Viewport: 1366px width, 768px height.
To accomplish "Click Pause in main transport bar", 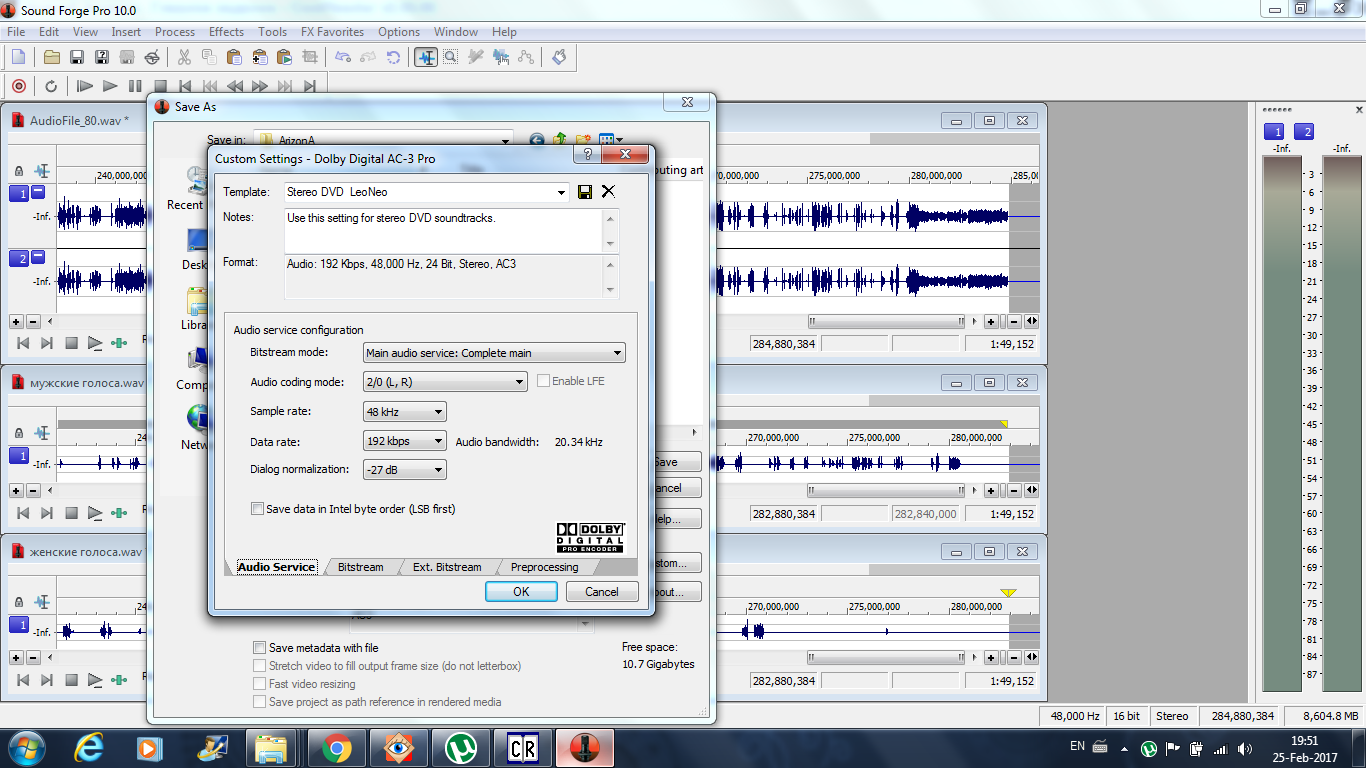I will pyautogui.click(x=135, y=86).
